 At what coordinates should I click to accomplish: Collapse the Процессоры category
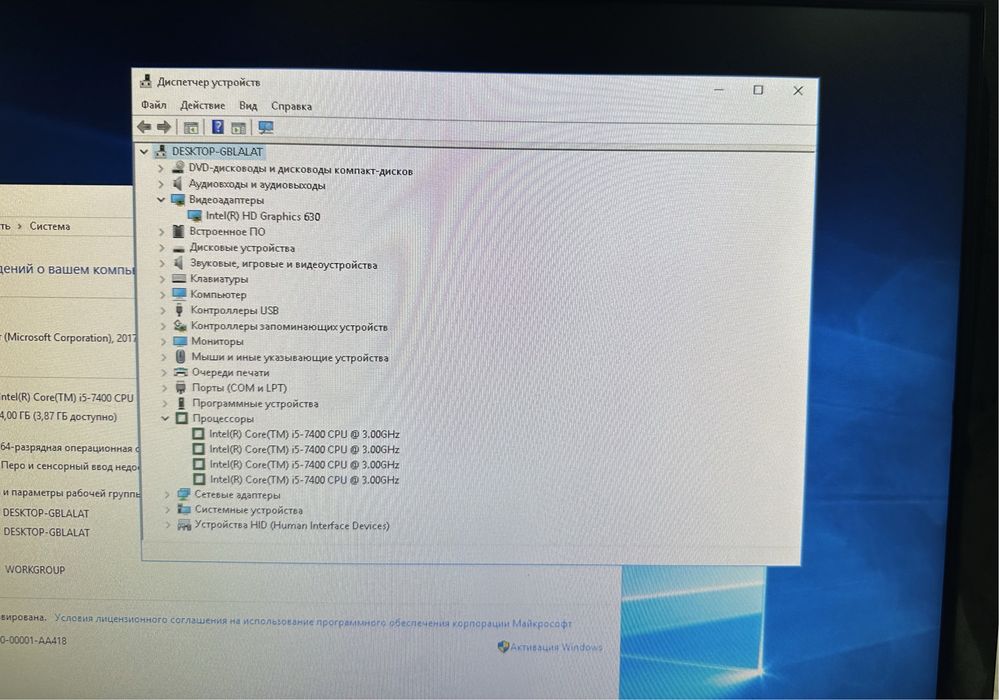tap(165, 418)
